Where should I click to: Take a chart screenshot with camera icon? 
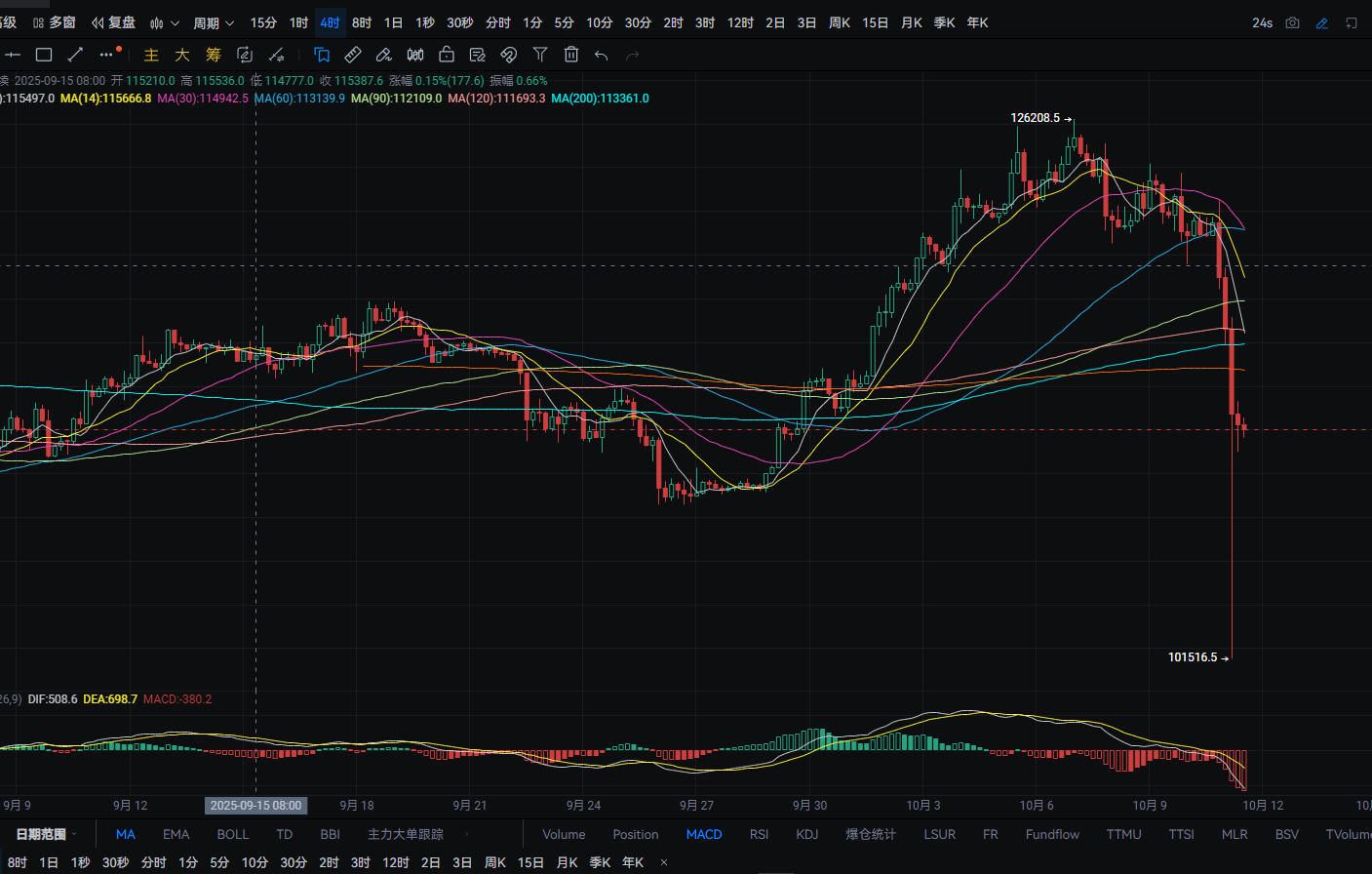click(1292, 22)
